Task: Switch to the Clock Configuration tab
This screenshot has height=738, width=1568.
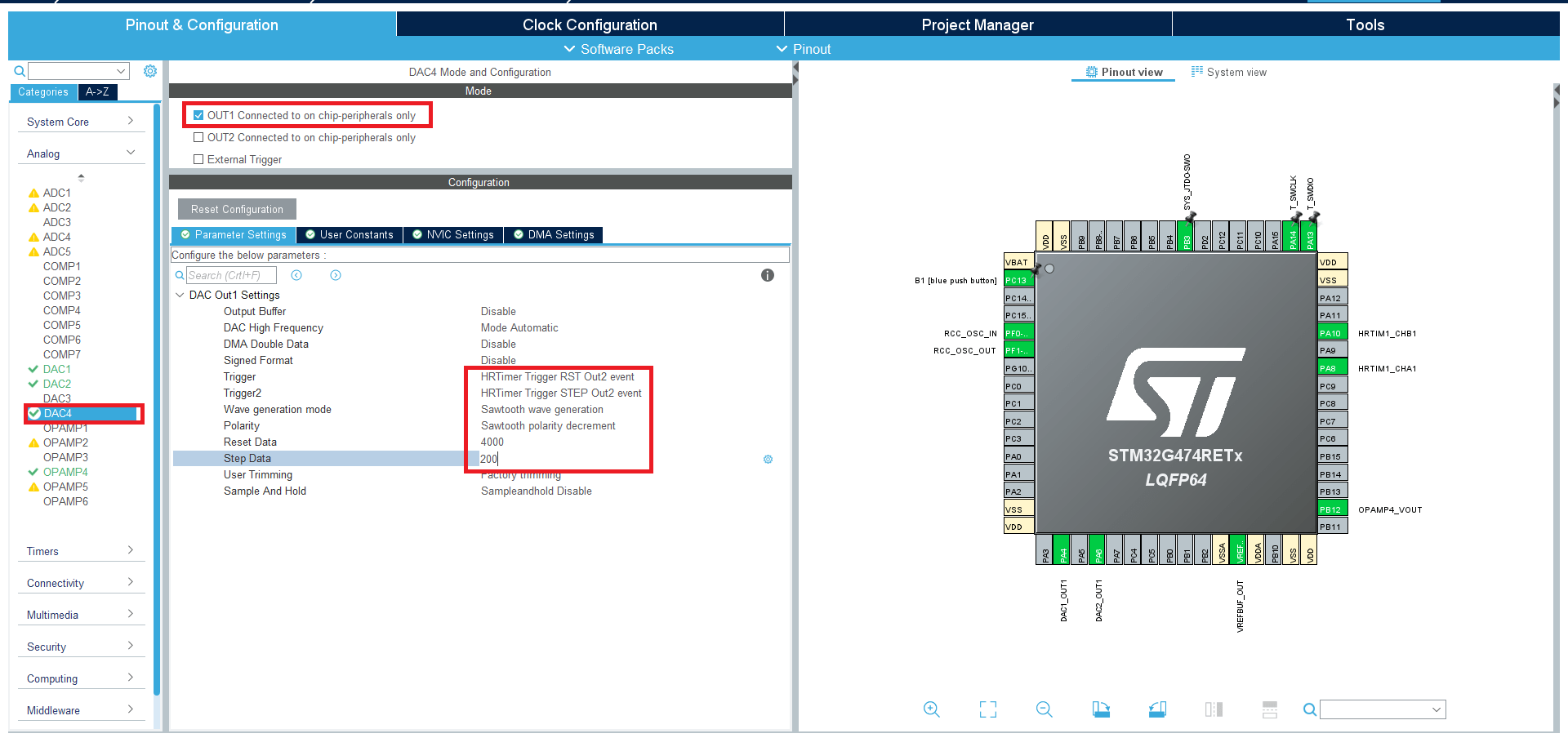Action: (x=590, y=24)
